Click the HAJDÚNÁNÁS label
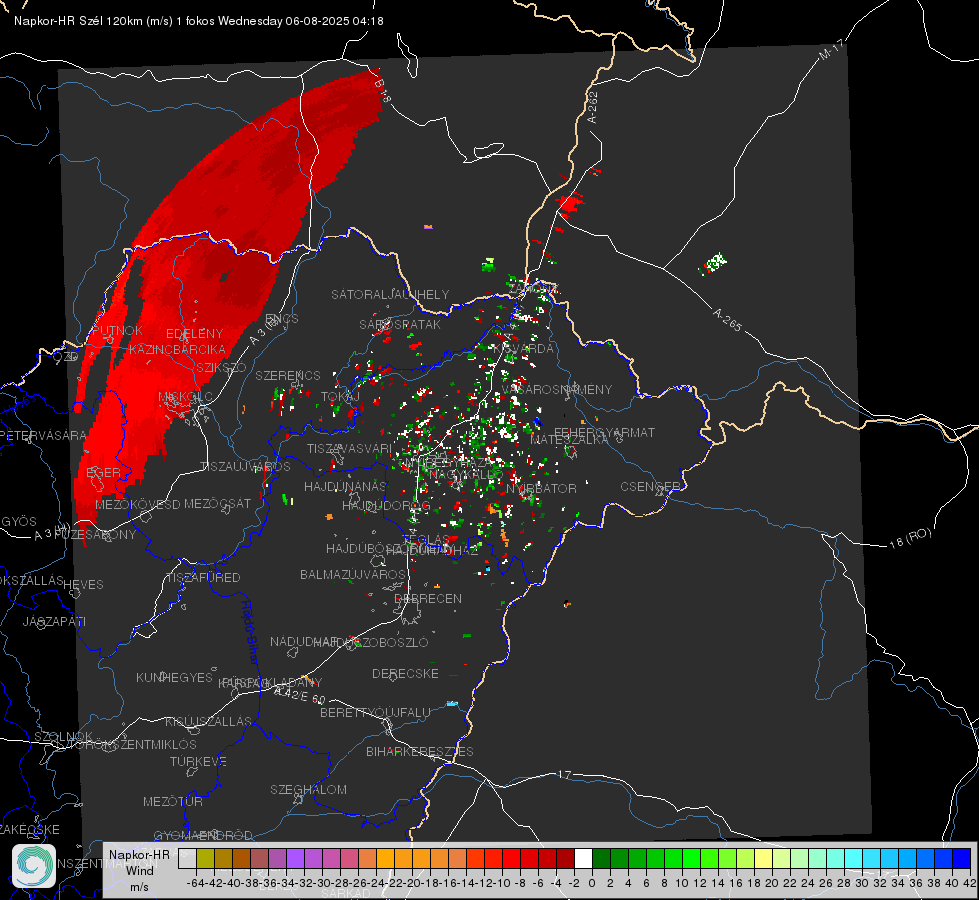Image resolution: width=979 pixels, height=900 pixels. click(345, 486)
